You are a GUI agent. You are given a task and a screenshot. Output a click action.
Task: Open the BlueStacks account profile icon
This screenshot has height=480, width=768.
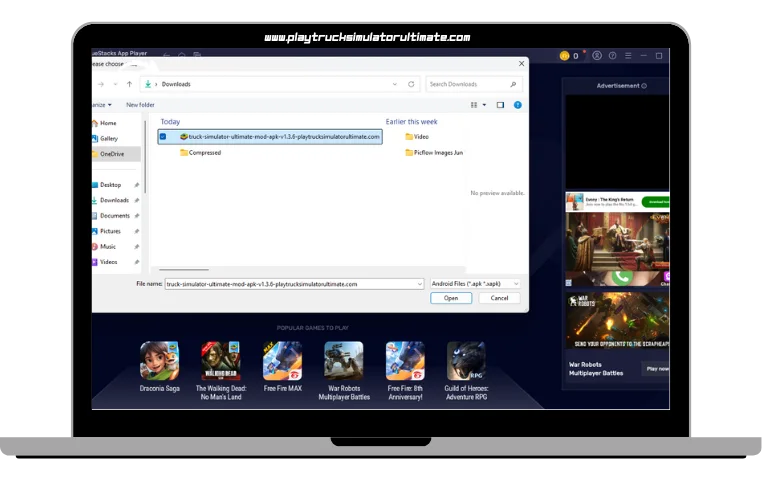coord(597,56)
